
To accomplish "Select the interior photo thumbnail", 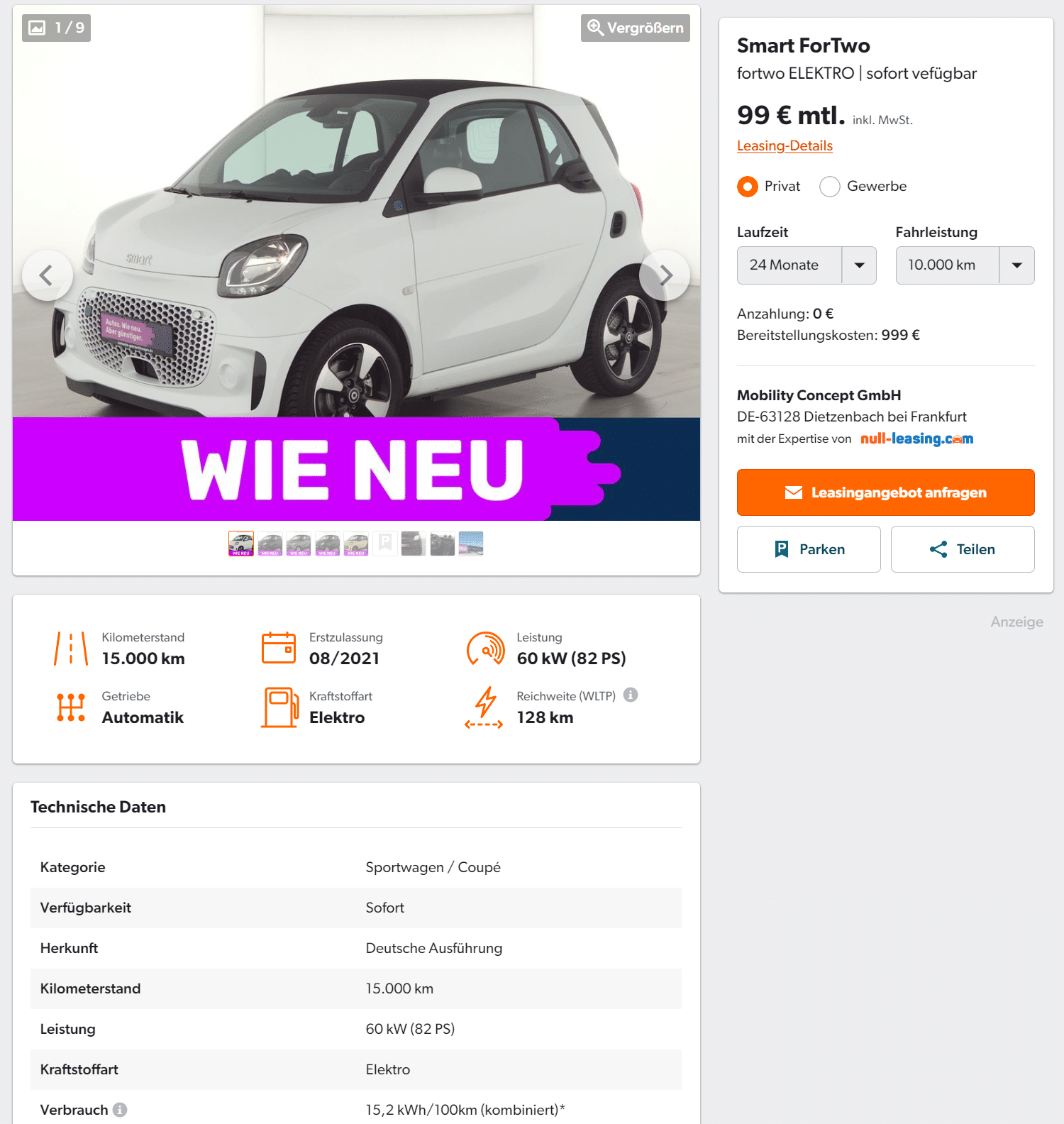I will [443, 544].
